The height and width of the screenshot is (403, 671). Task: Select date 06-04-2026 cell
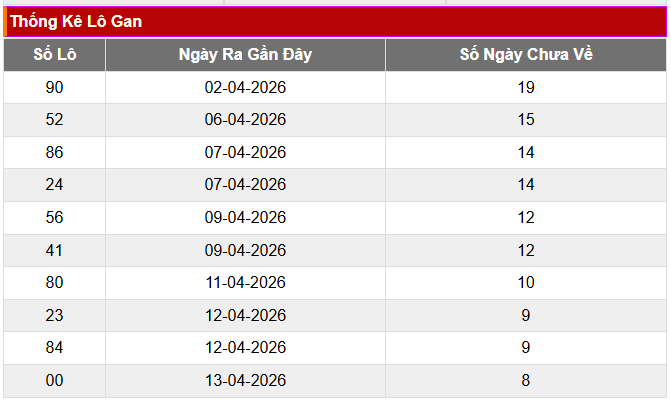pos(245,120)
